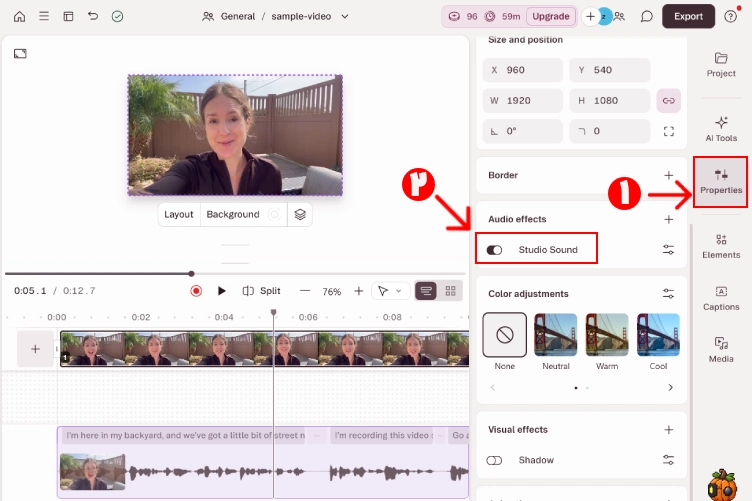752x501 pixels.
Task: Split the clip at the playhead
Action: tap(261, 291)
